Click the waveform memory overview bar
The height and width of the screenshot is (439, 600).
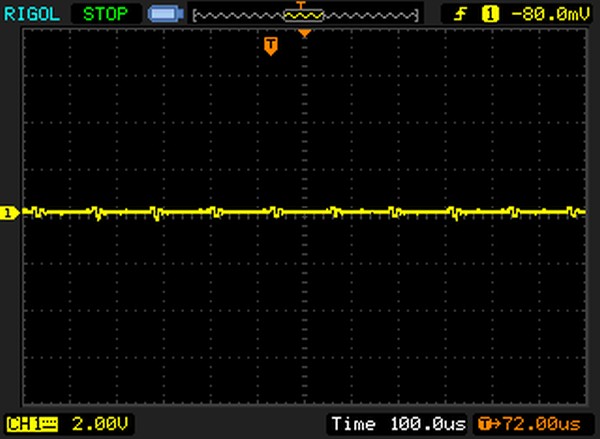pos(305,15)
